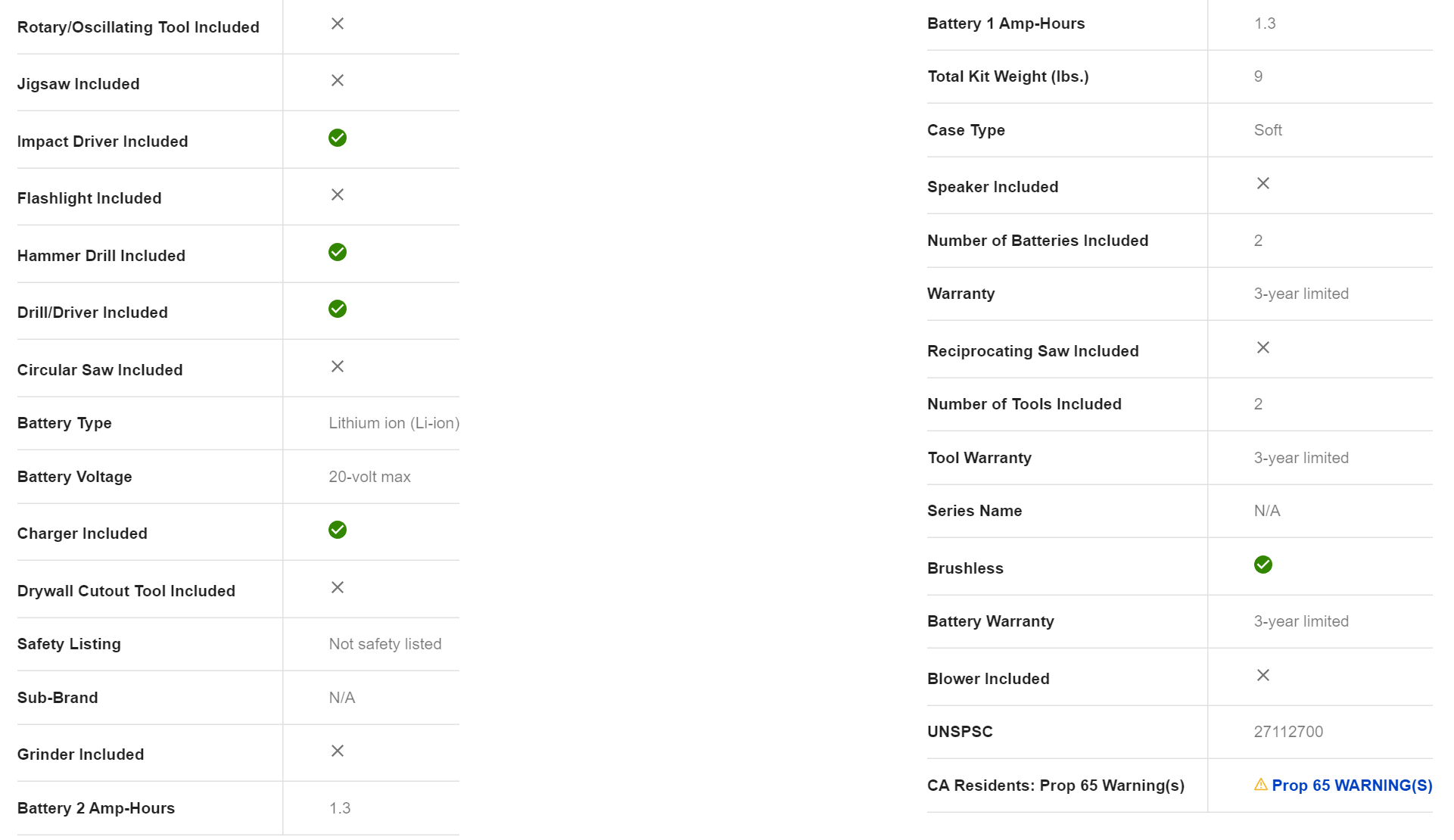Click the green check for Impact Driver Included

point(338,138)
